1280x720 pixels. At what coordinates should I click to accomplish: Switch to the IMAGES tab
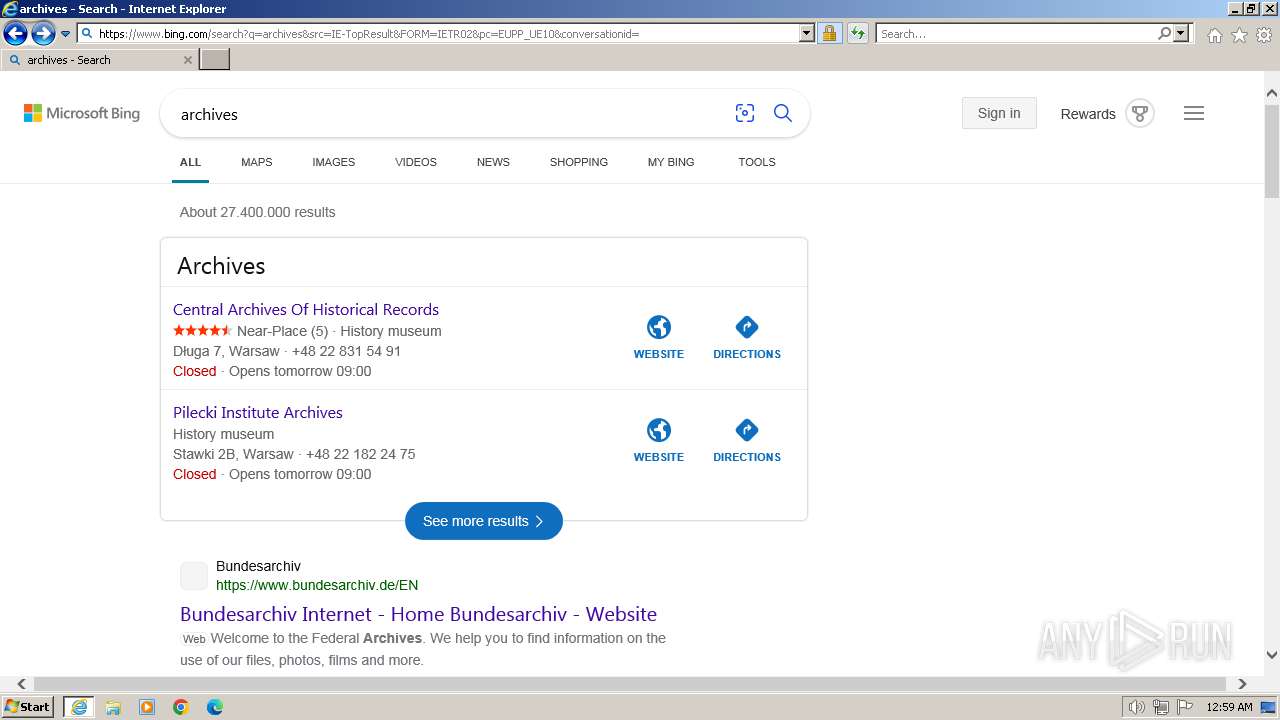333,162
